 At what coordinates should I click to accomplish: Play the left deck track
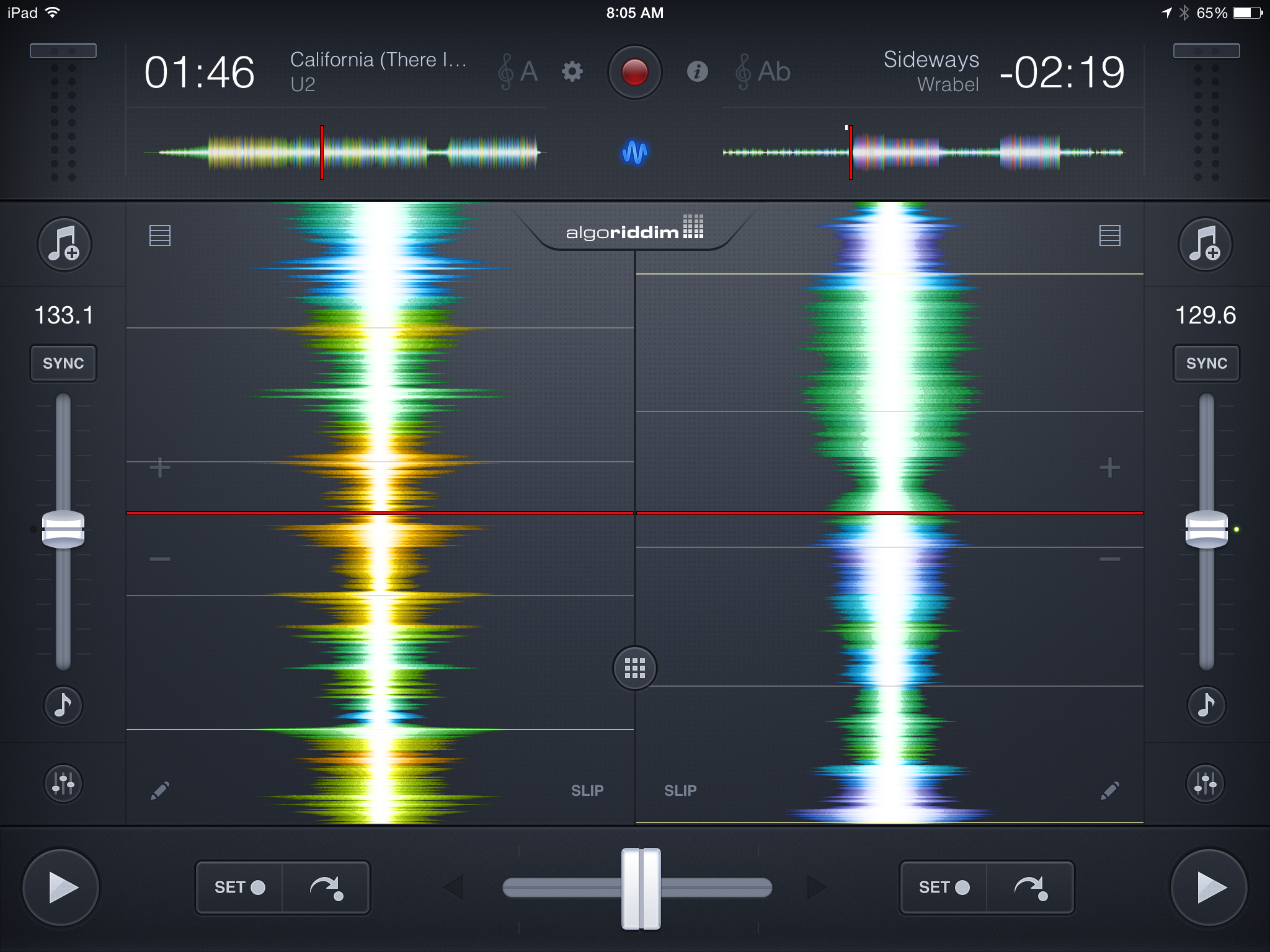pos(61,888)
